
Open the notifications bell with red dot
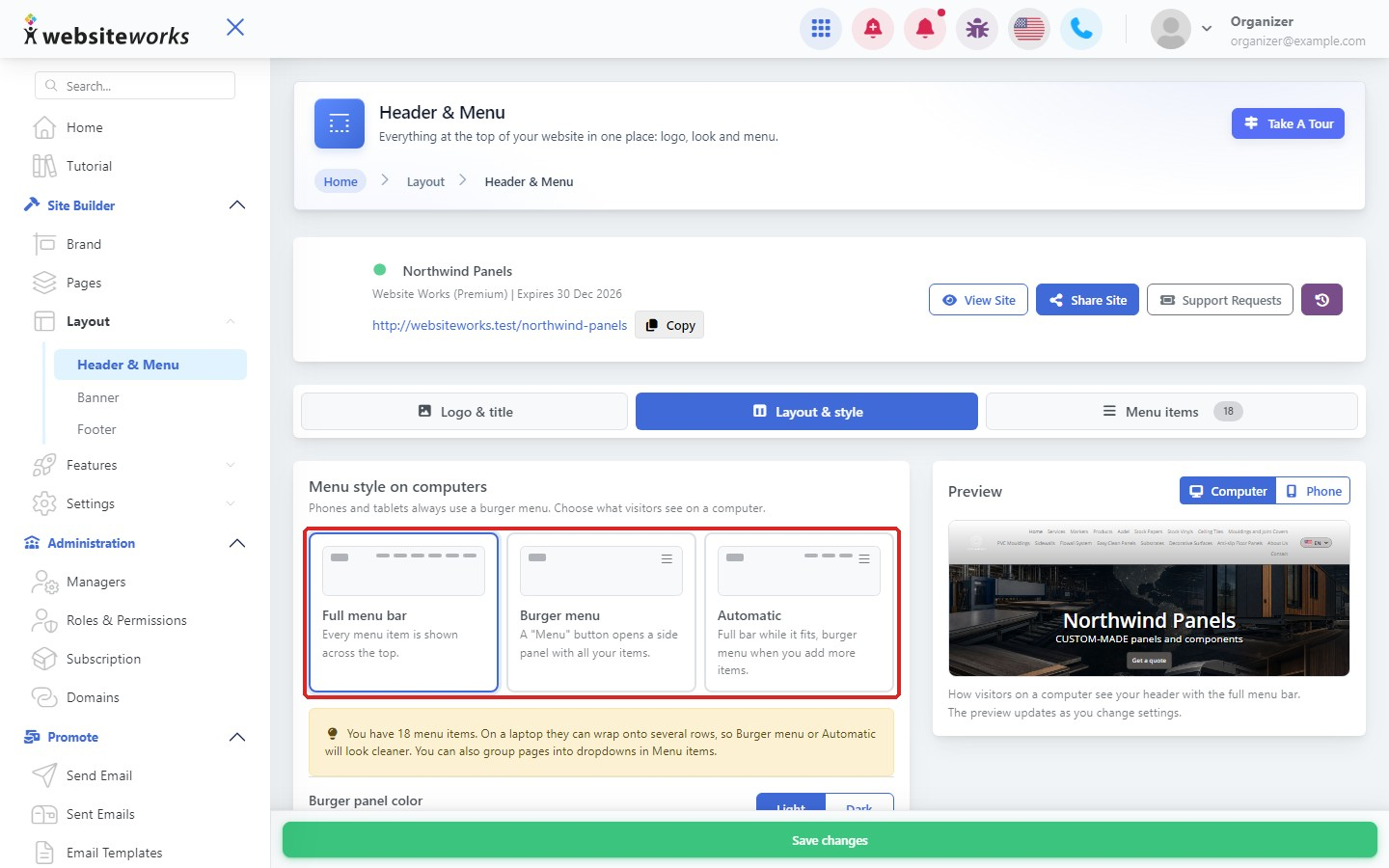[x=925, y=29]
